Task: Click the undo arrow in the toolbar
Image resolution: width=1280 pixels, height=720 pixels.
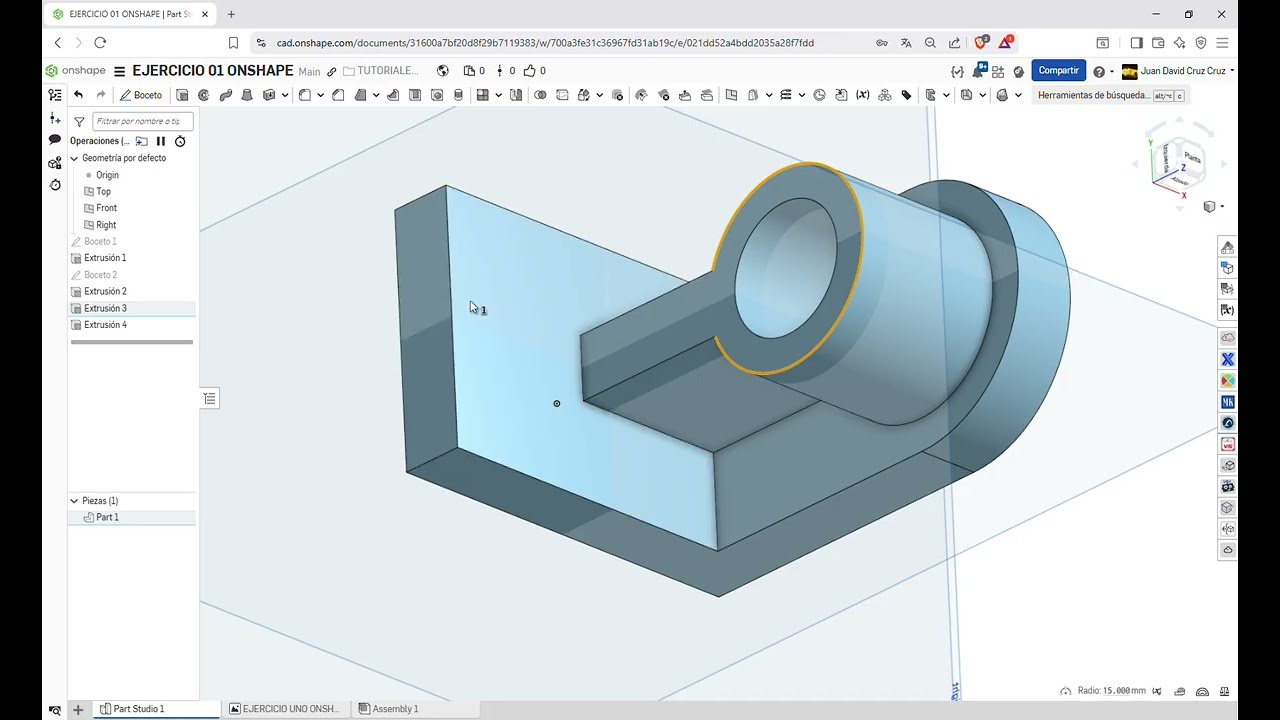Action: (78, 95)
